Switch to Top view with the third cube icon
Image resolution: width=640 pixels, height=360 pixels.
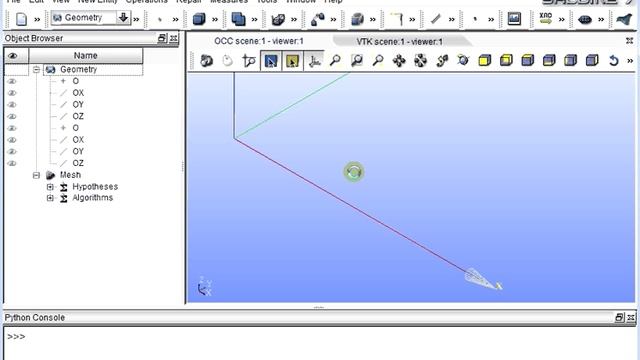coord(528,61)
